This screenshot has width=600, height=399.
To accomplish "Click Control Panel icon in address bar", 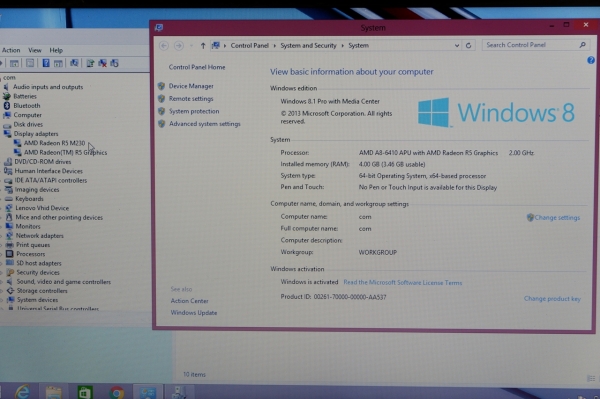I will point(216,46).
